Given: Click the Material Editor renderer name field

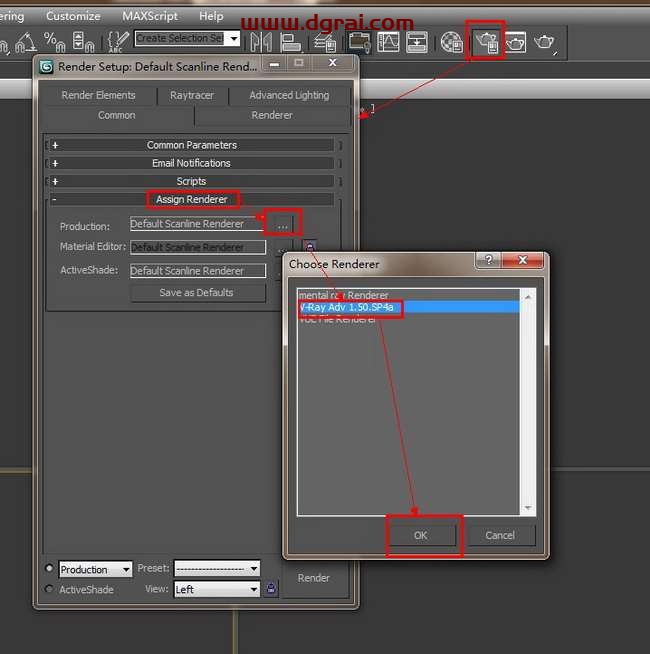Looking at the screenshot, I should (x=198, y=247).
